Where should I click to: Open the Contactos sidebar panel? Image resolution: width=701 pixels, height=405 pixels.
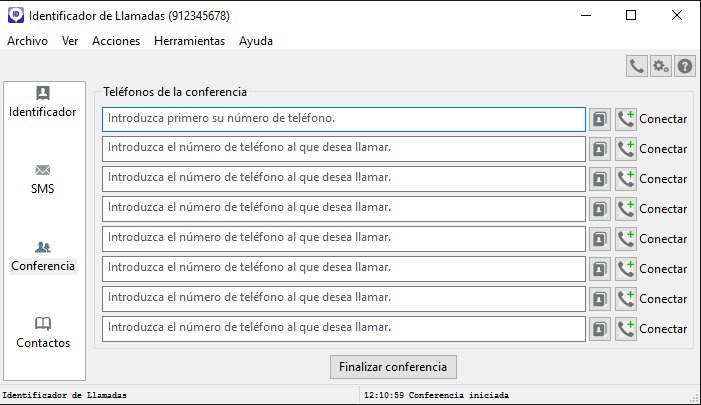(43, 332)
